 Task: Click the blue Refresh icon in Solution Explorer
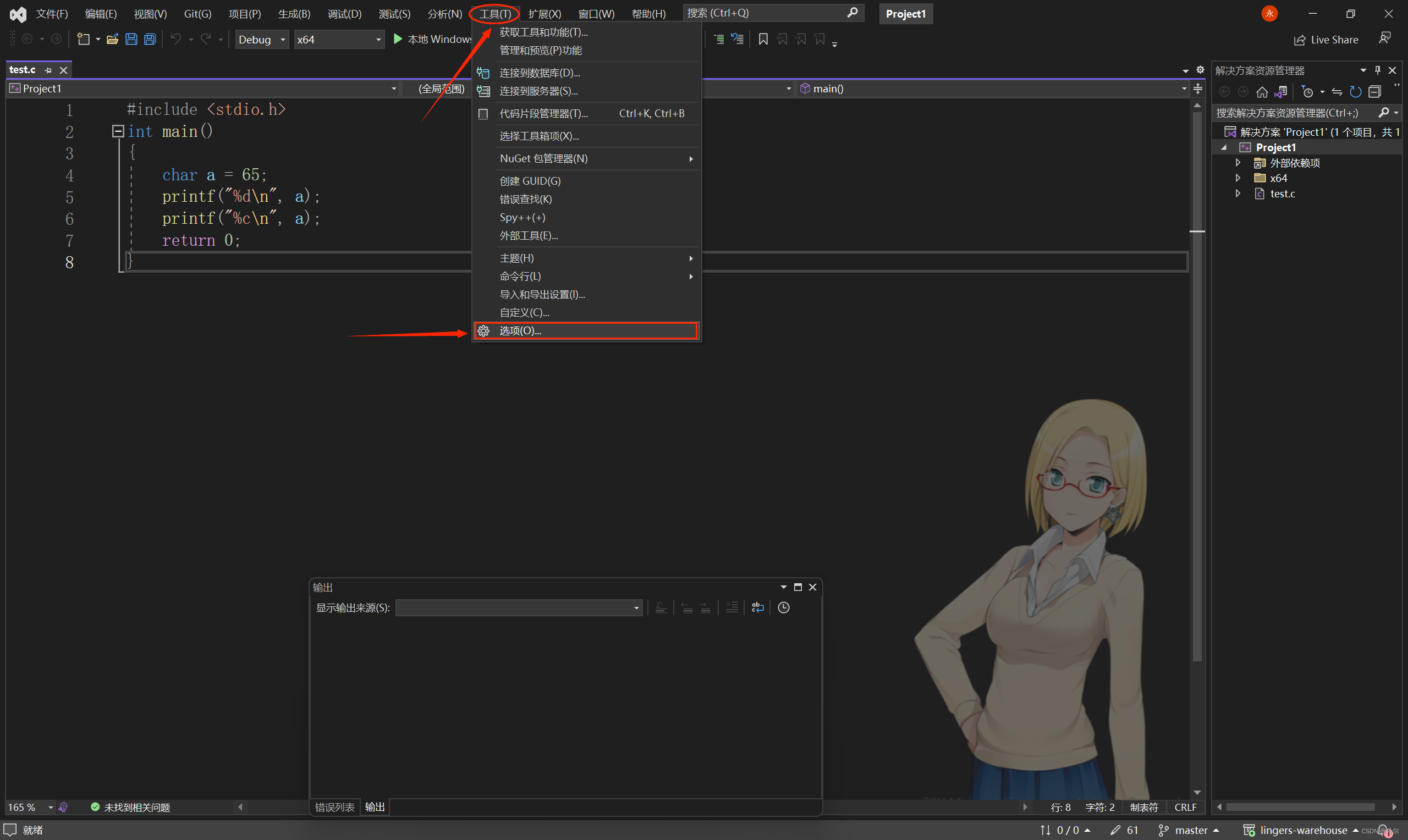tap(1355, 92)
